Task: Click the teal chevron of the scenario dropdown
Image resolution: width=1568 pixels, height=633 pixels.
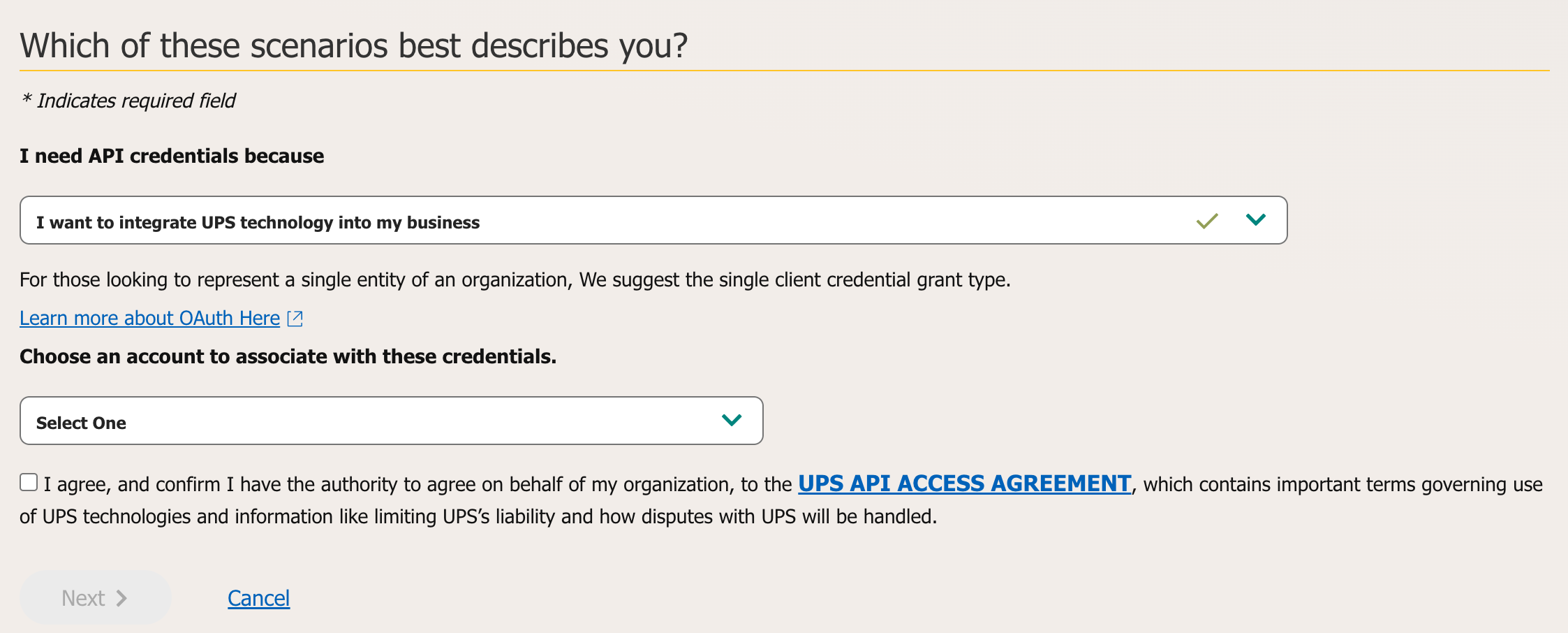Action: click(x=1255, y=220)
